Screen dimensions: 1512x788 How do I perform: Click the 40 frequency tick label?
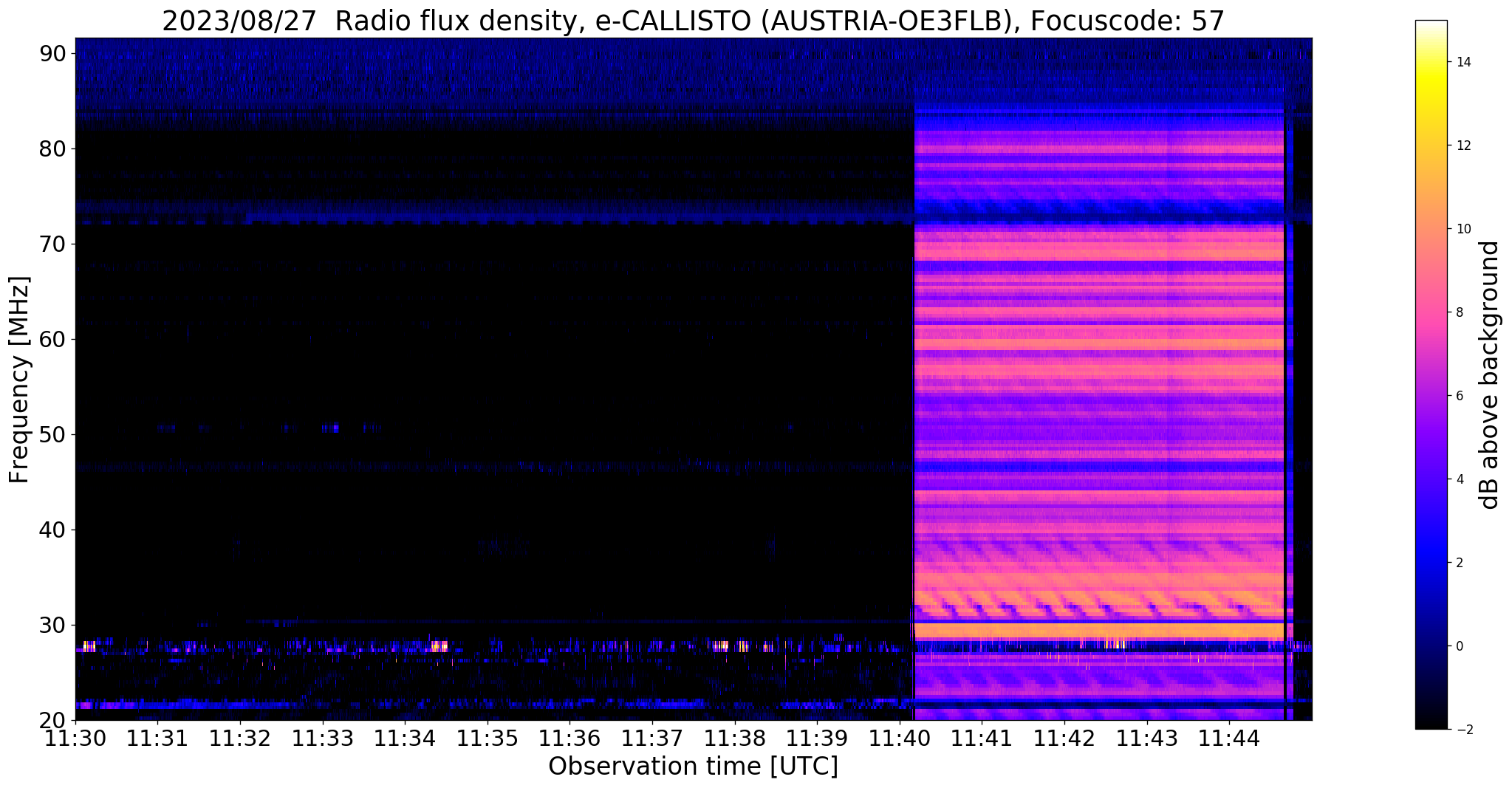[x=53, y=530]
